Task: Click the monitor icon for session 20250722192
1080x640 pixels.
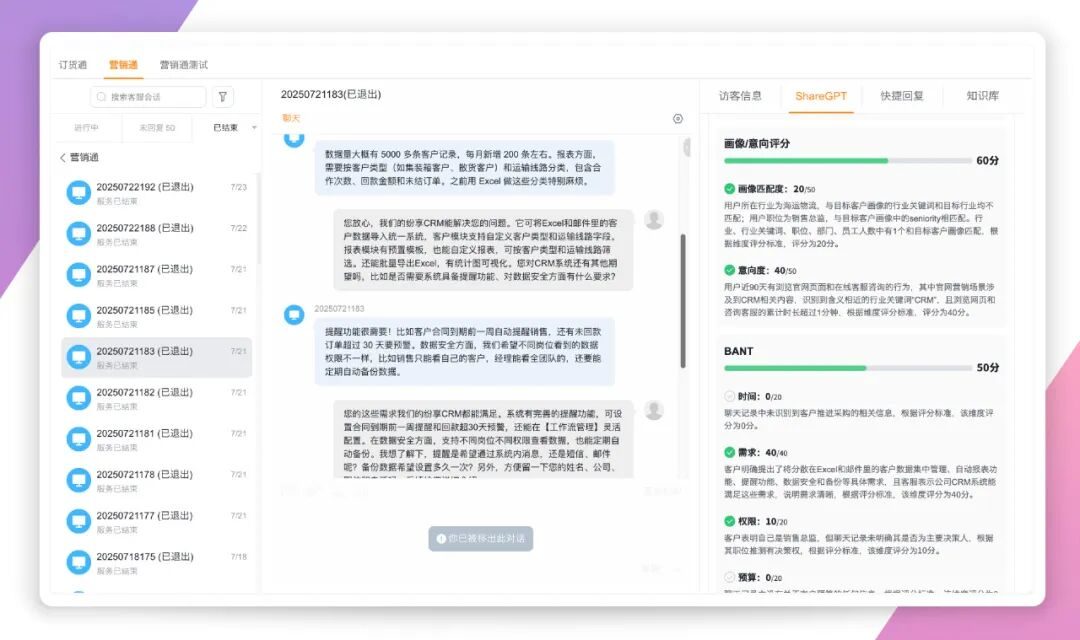Action: pos(78,193)
